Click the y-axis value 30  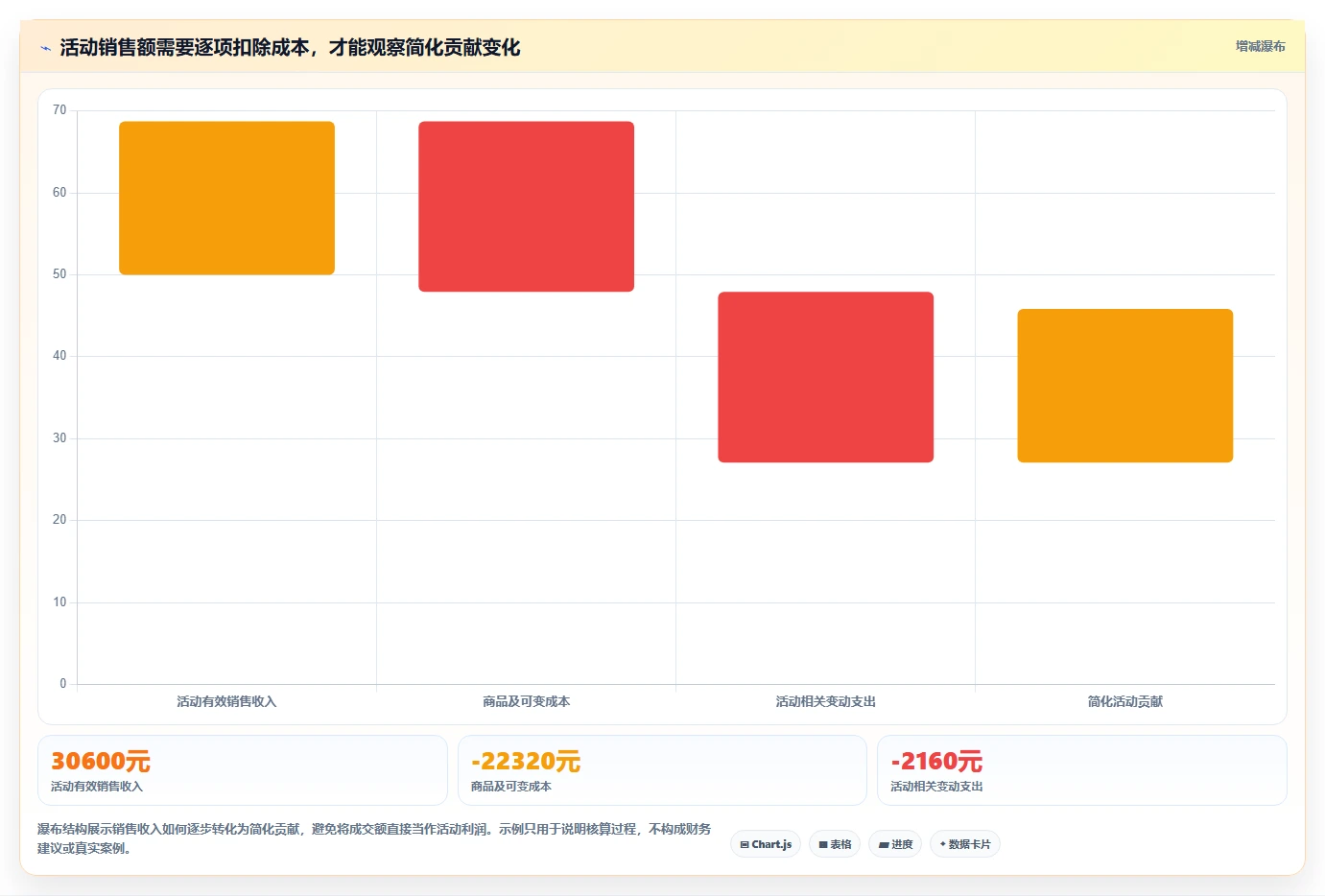point(59,438)
